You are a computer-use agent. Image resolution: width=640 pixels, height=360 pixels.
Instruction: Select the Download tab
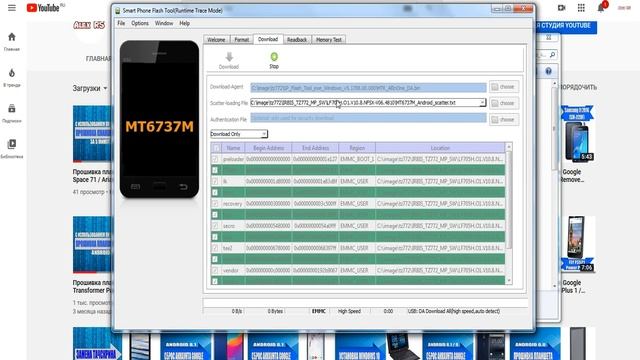(x=268, y=39)
